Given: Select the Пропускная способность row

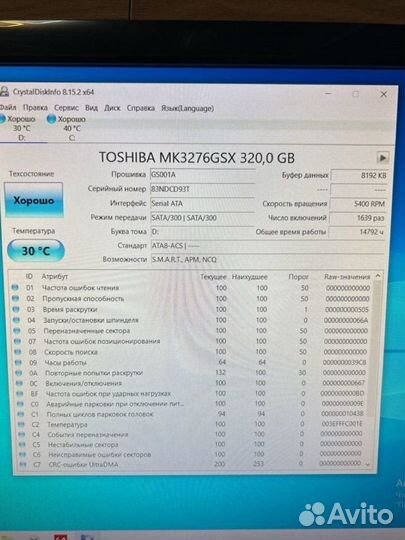Looking at the screenshot, I should 191,298.
